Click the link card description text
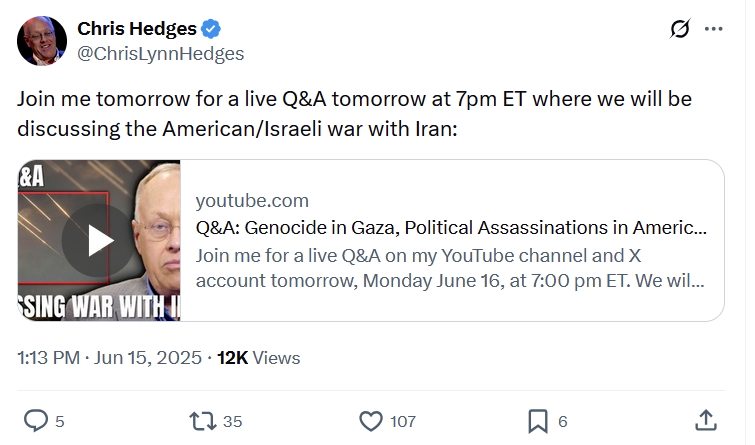 pos(450,268)
